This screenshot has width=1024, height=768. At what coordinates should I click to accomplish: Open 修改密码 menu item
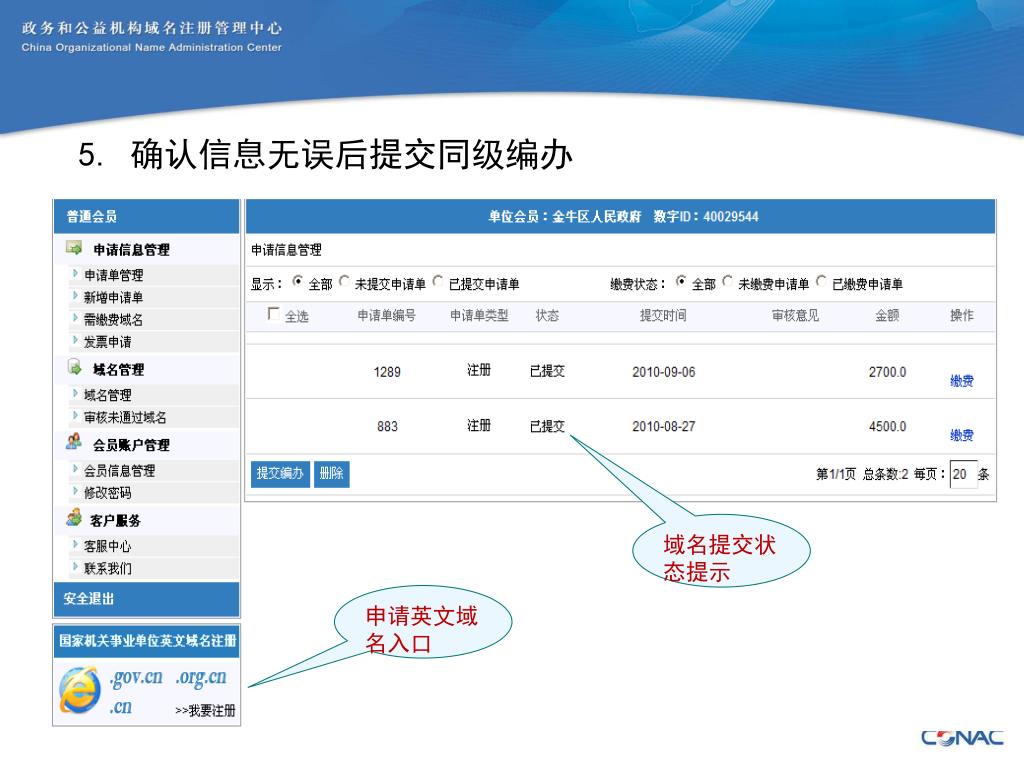(x=107, y=493)
